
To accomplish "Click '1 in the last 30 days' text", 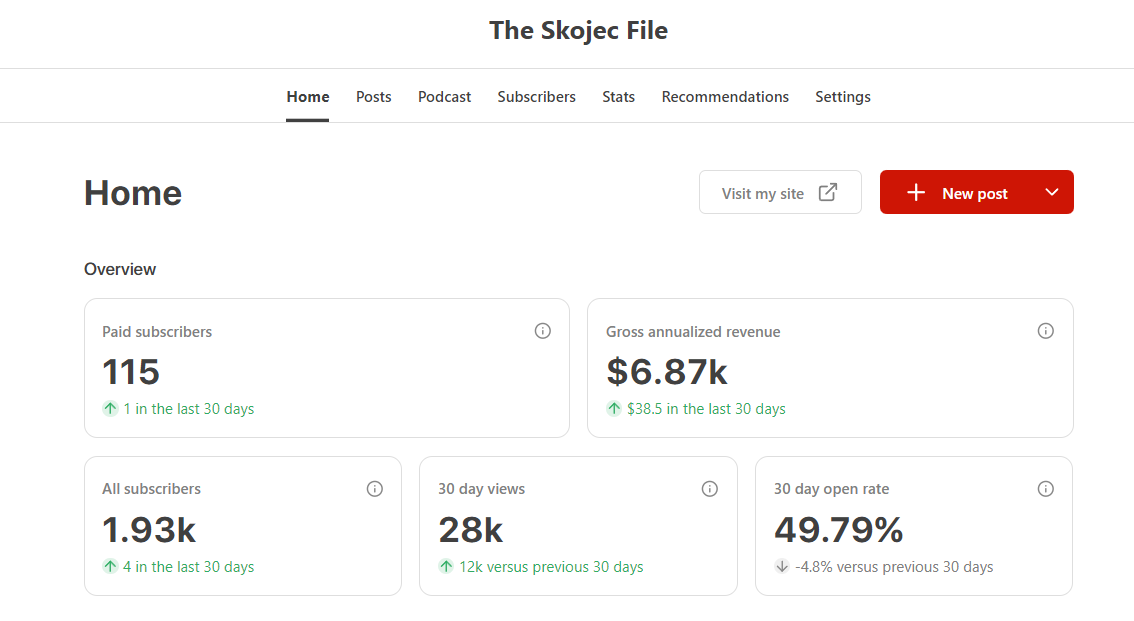I will click(x=189, y=408).
